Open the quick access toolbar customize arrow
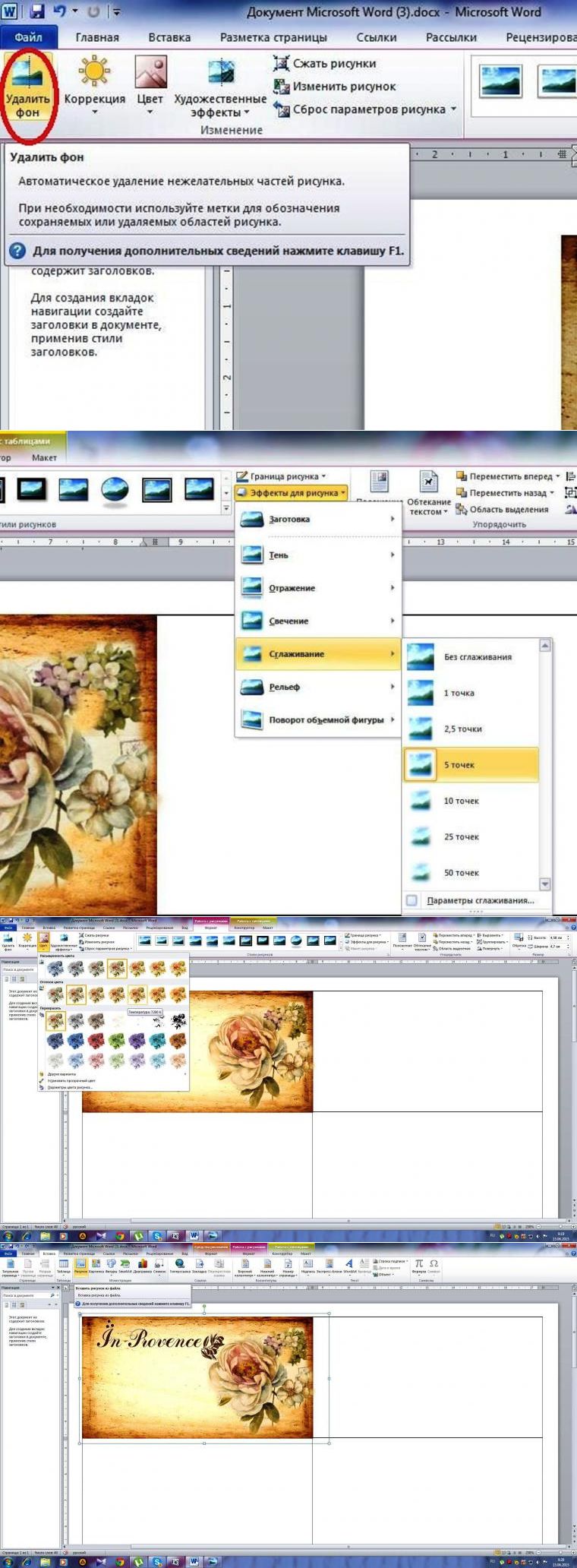This screenshot has width=577, height=1568. (116, 12)
